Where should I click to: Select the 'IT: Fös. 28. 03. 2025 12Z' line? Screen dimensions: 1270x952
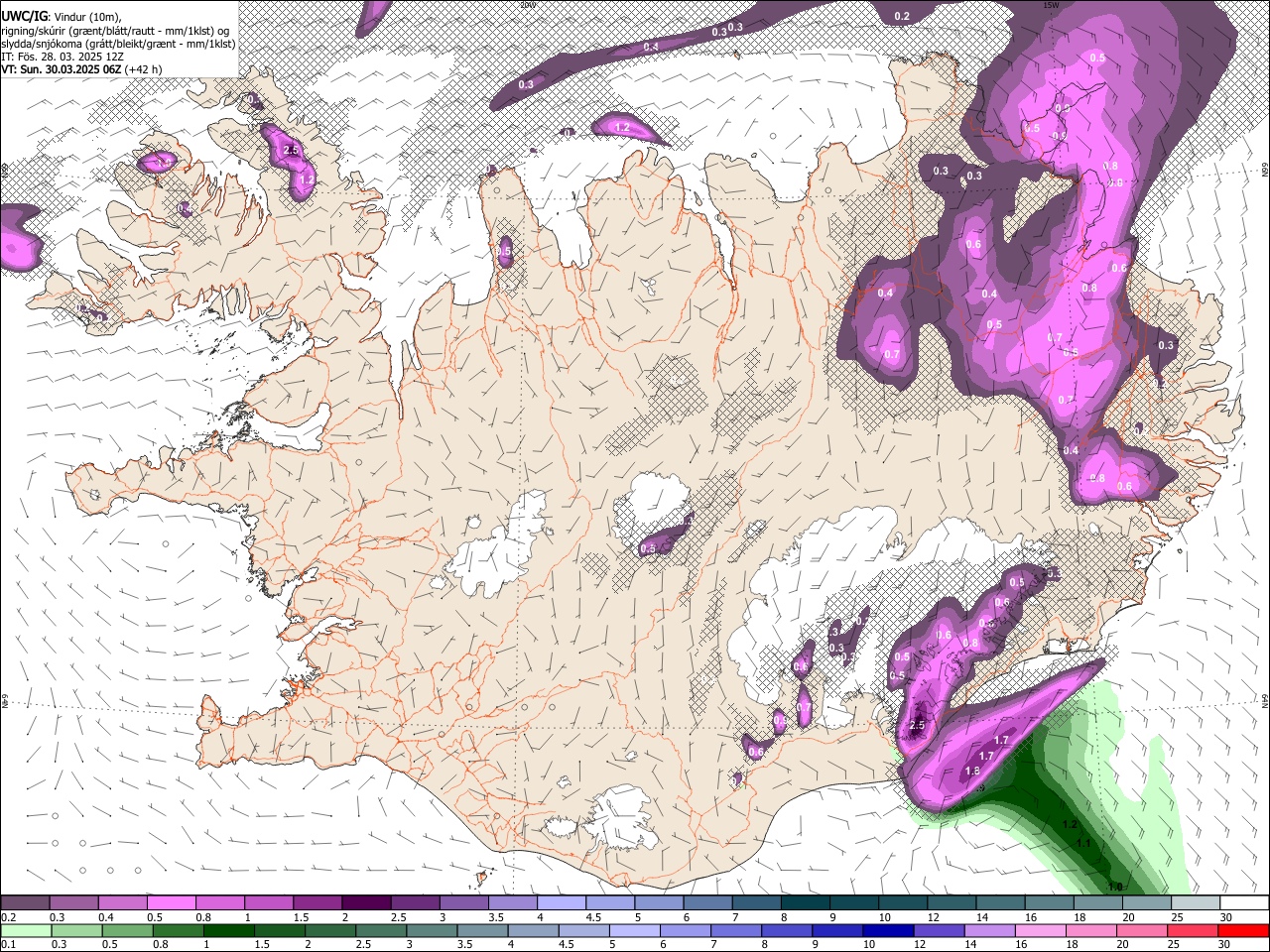point(62,56)
